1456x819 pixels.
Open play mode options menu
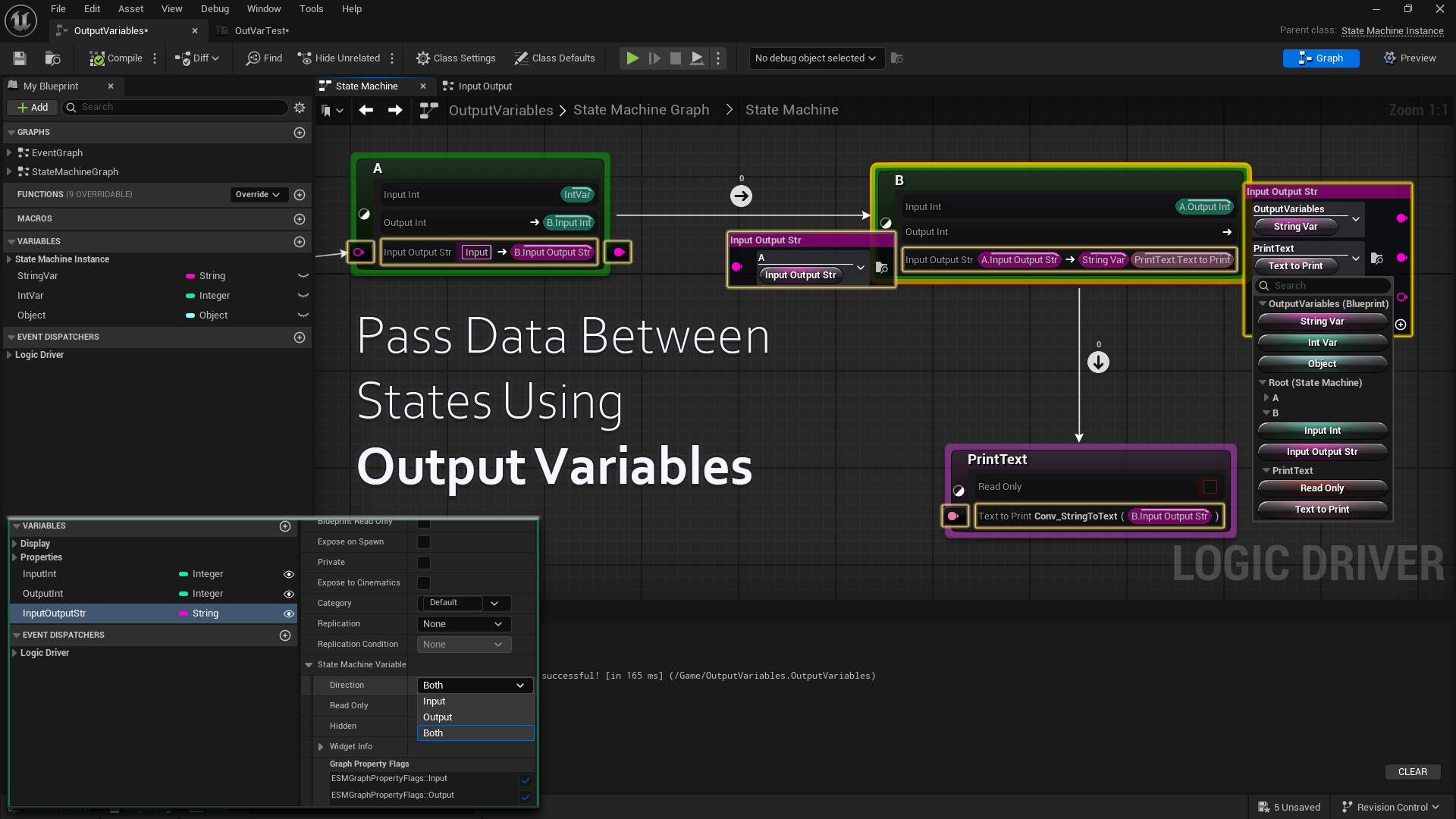(718, 58)
